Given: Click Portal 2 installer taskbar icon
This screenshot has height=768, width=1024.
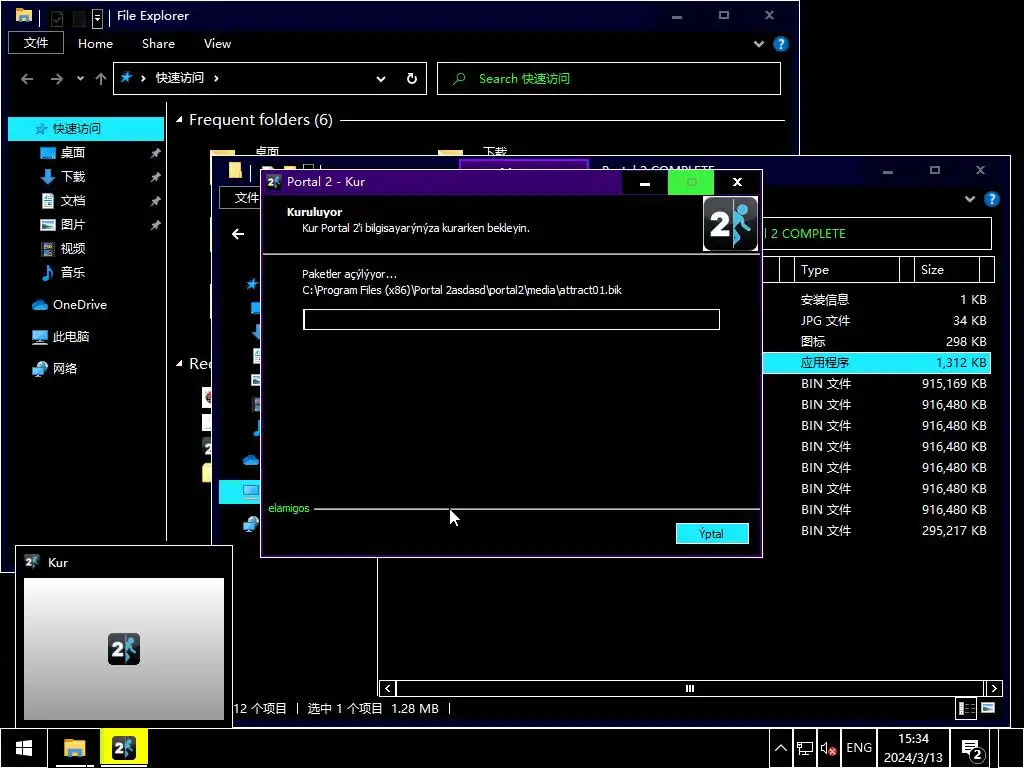Looking at the screenshot, I should pos(124,748).
